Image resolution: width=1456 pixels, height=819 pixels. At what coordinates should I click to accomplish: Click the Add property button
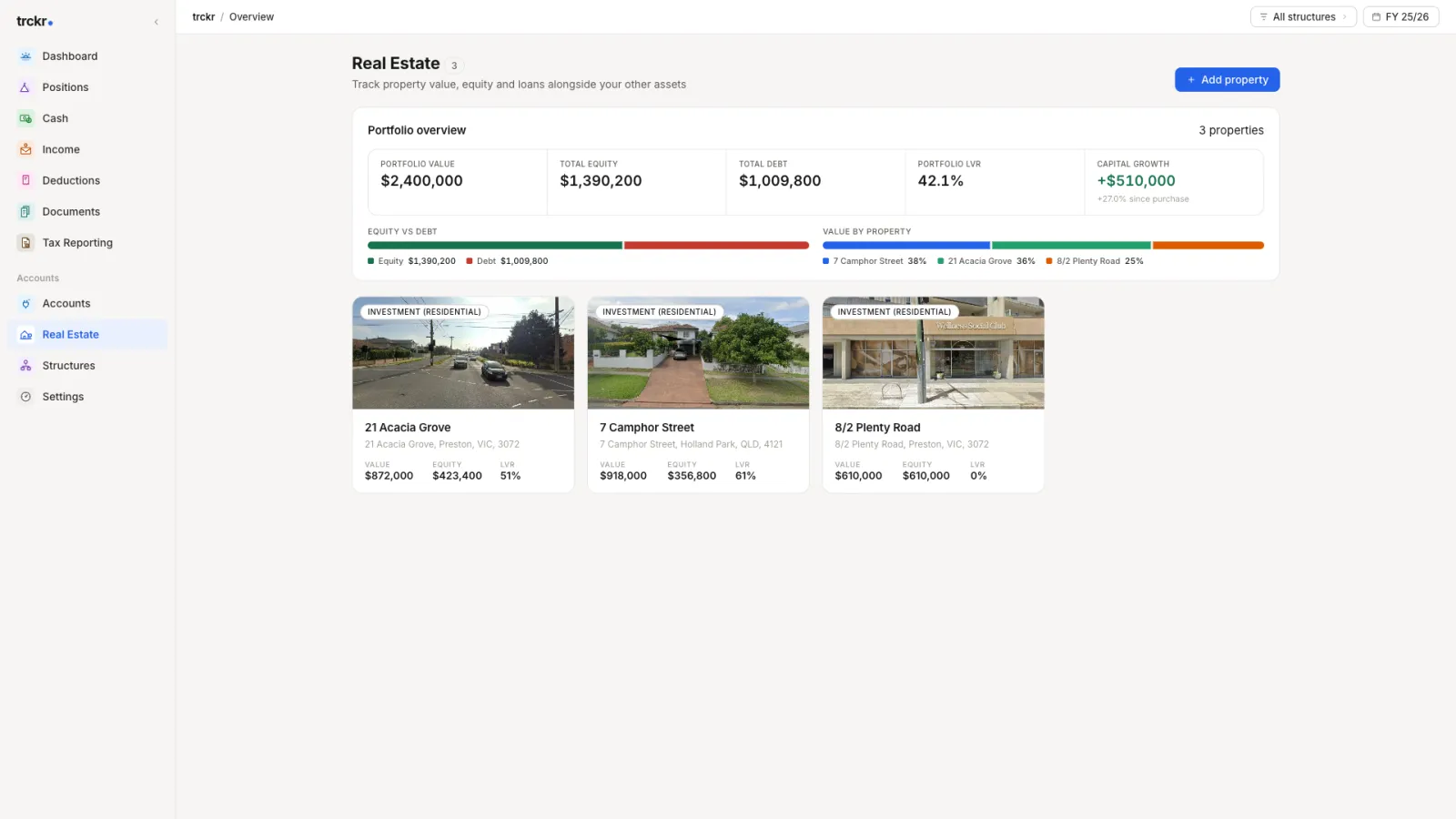coord(1227,80)
